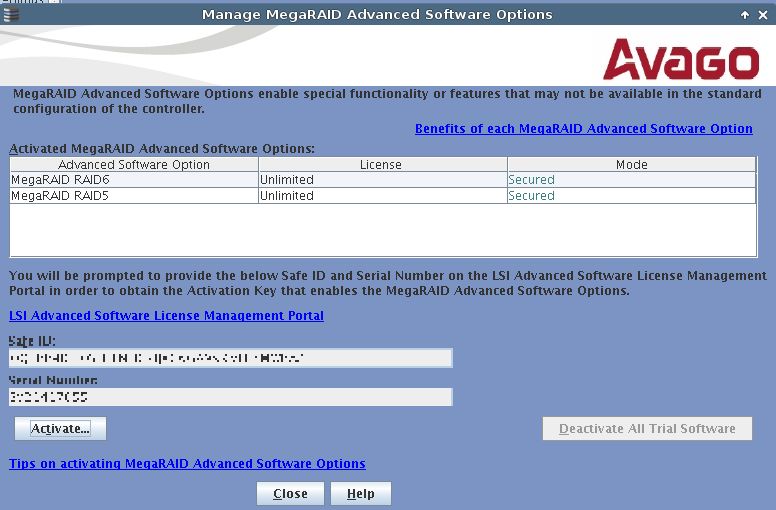Close the dialog with the Close button
This screenshot has width=776, height=510.
click(x=291, y=494)
